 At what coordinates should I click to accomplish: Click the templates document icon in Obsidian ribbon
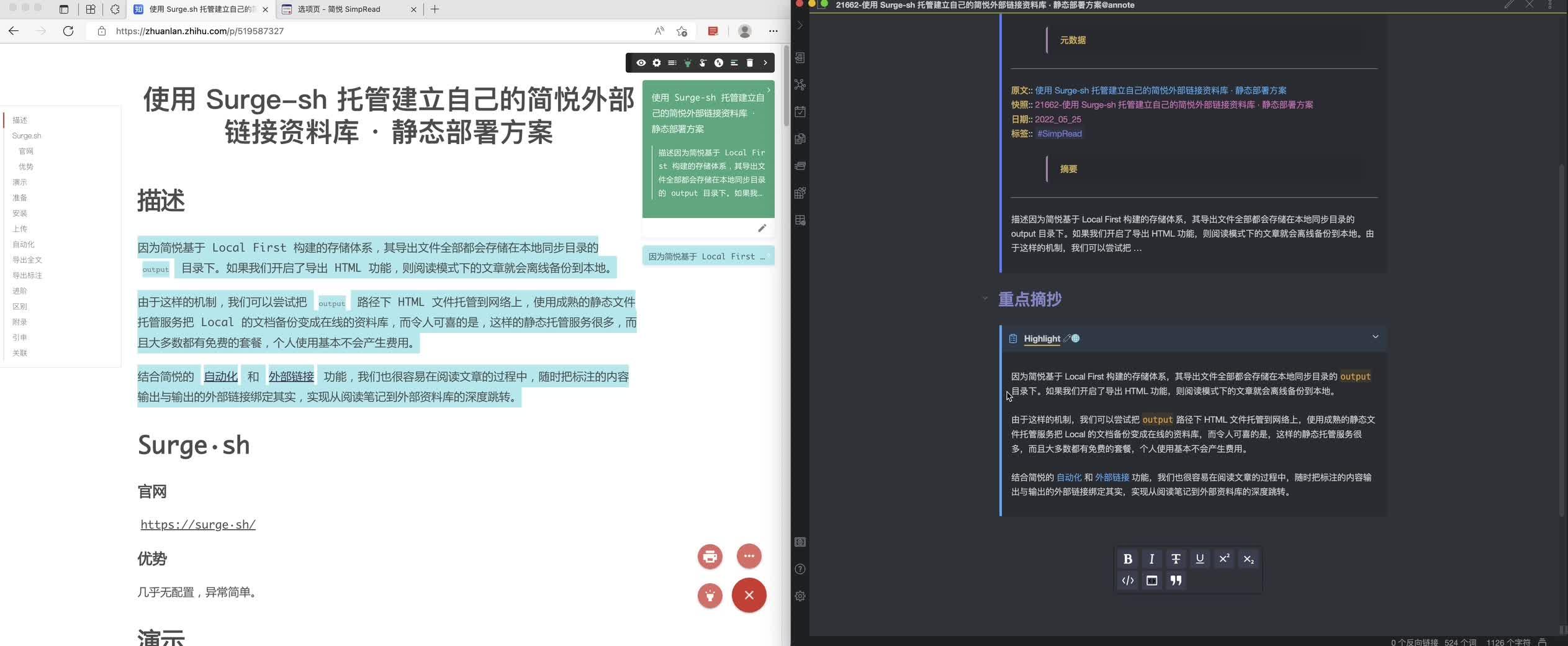point(800,139)
